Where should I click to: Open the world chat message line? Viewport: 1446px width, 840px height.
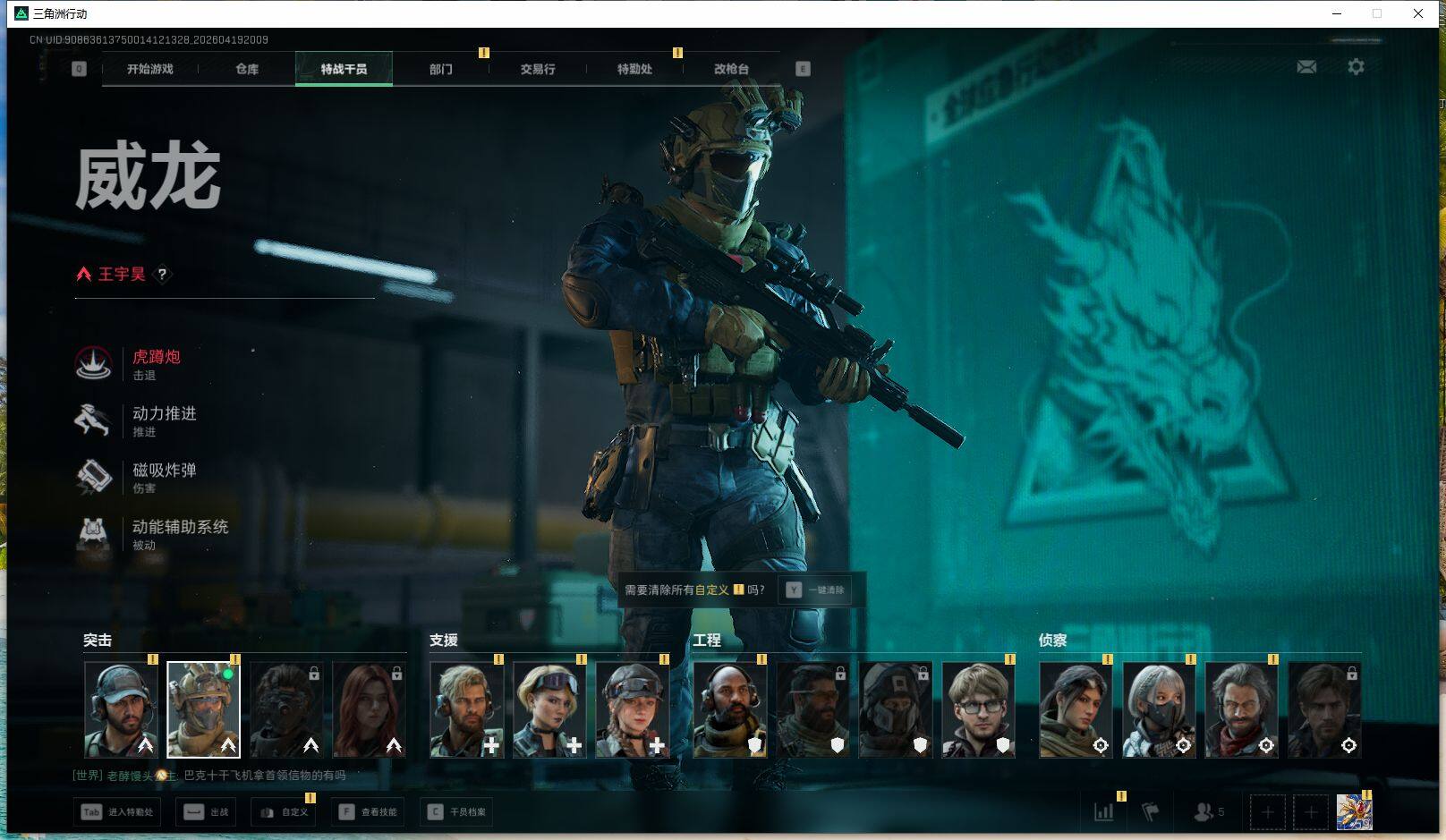point(209,776)
